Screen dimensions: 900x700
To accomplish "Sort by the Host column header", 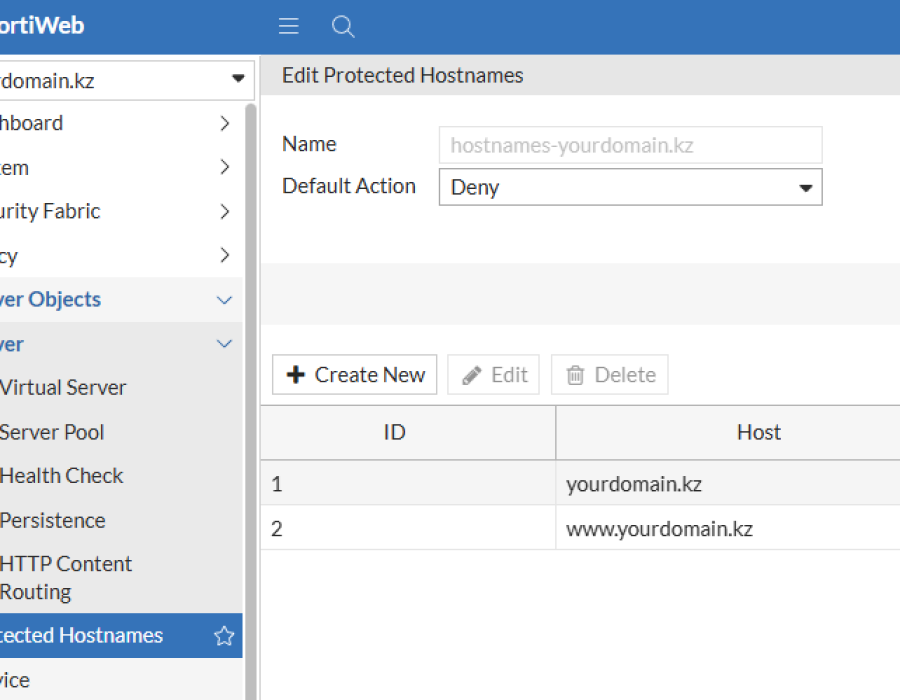I will pos(728,433).
